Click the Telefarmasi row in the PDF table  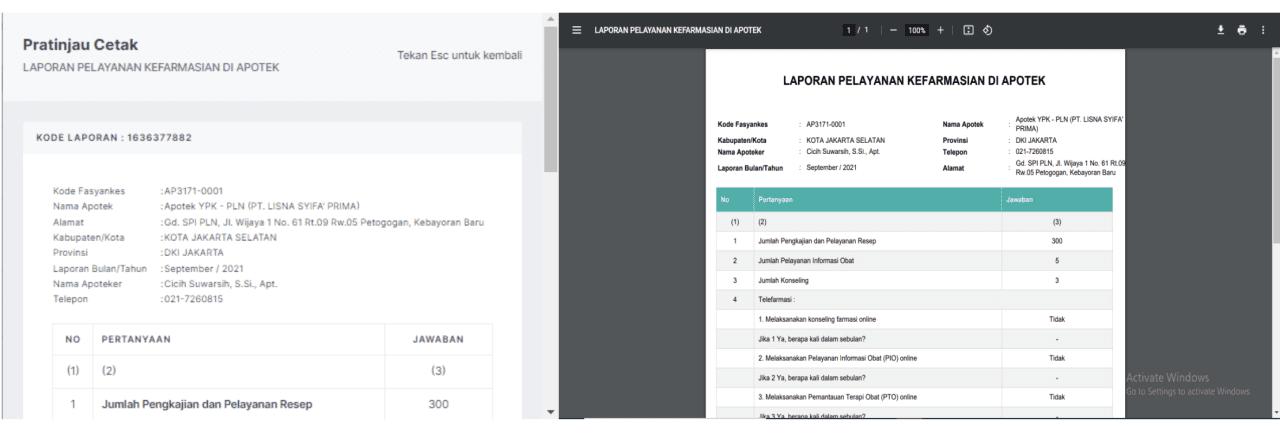(x=780, y=298)
